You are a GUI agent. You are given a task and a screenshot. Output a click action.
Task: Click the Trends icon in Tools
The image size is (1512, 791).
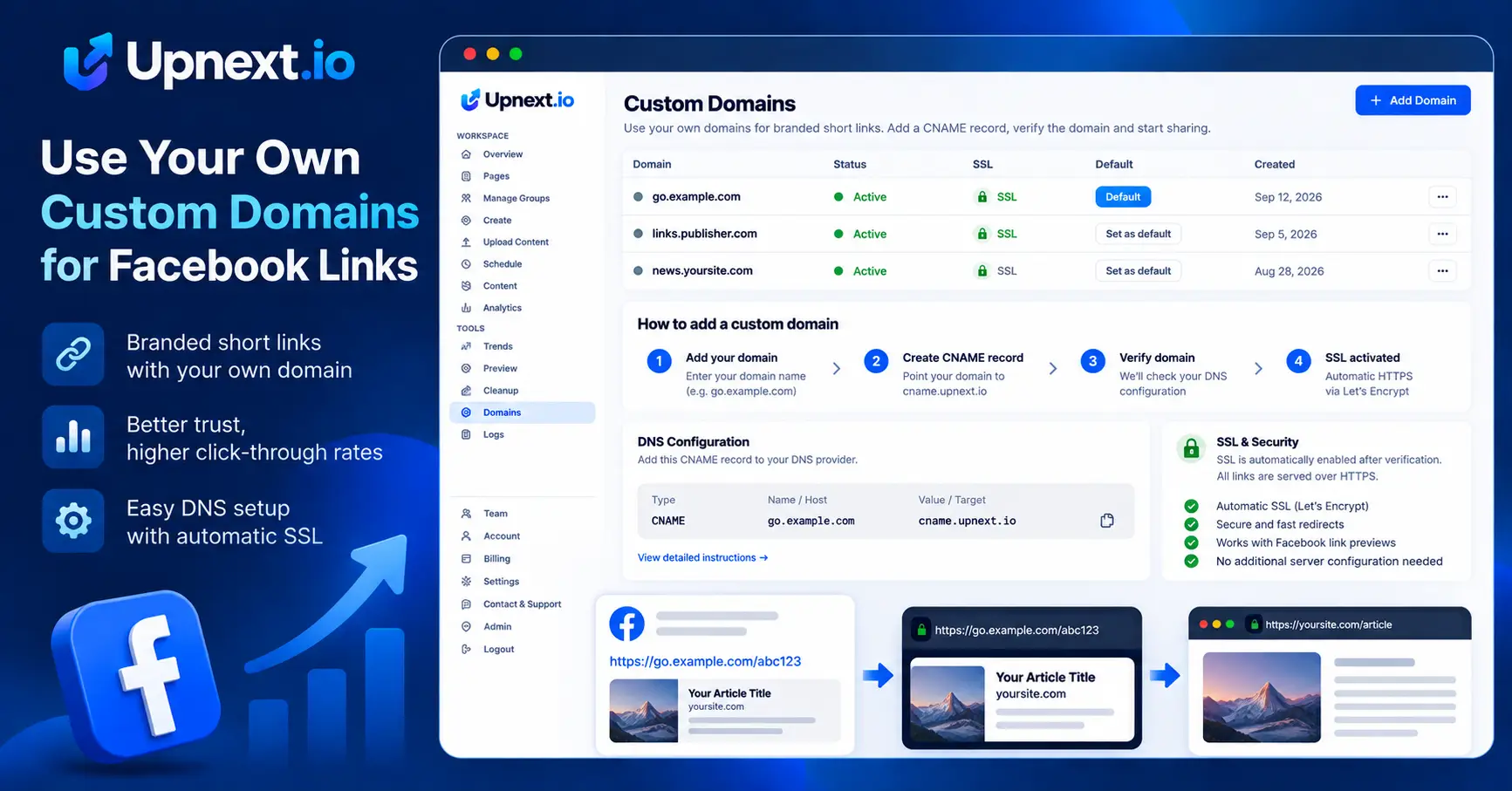[x=466, y=346]
